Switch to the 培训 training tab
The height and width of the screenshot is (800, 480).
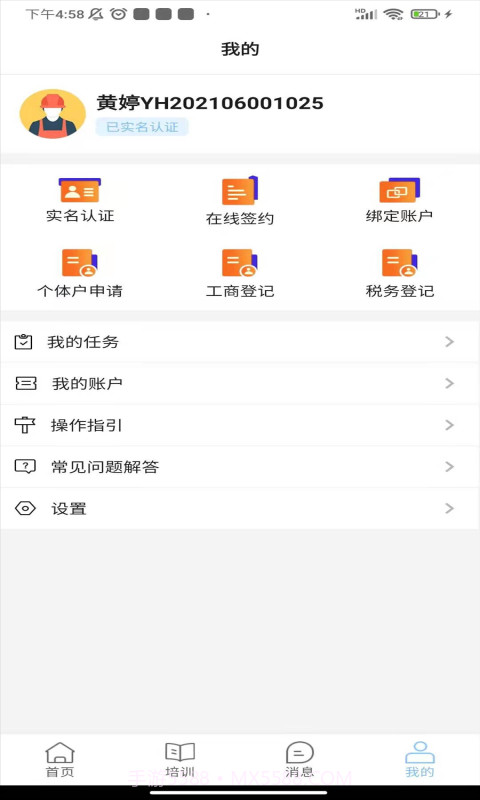(180, 760)
